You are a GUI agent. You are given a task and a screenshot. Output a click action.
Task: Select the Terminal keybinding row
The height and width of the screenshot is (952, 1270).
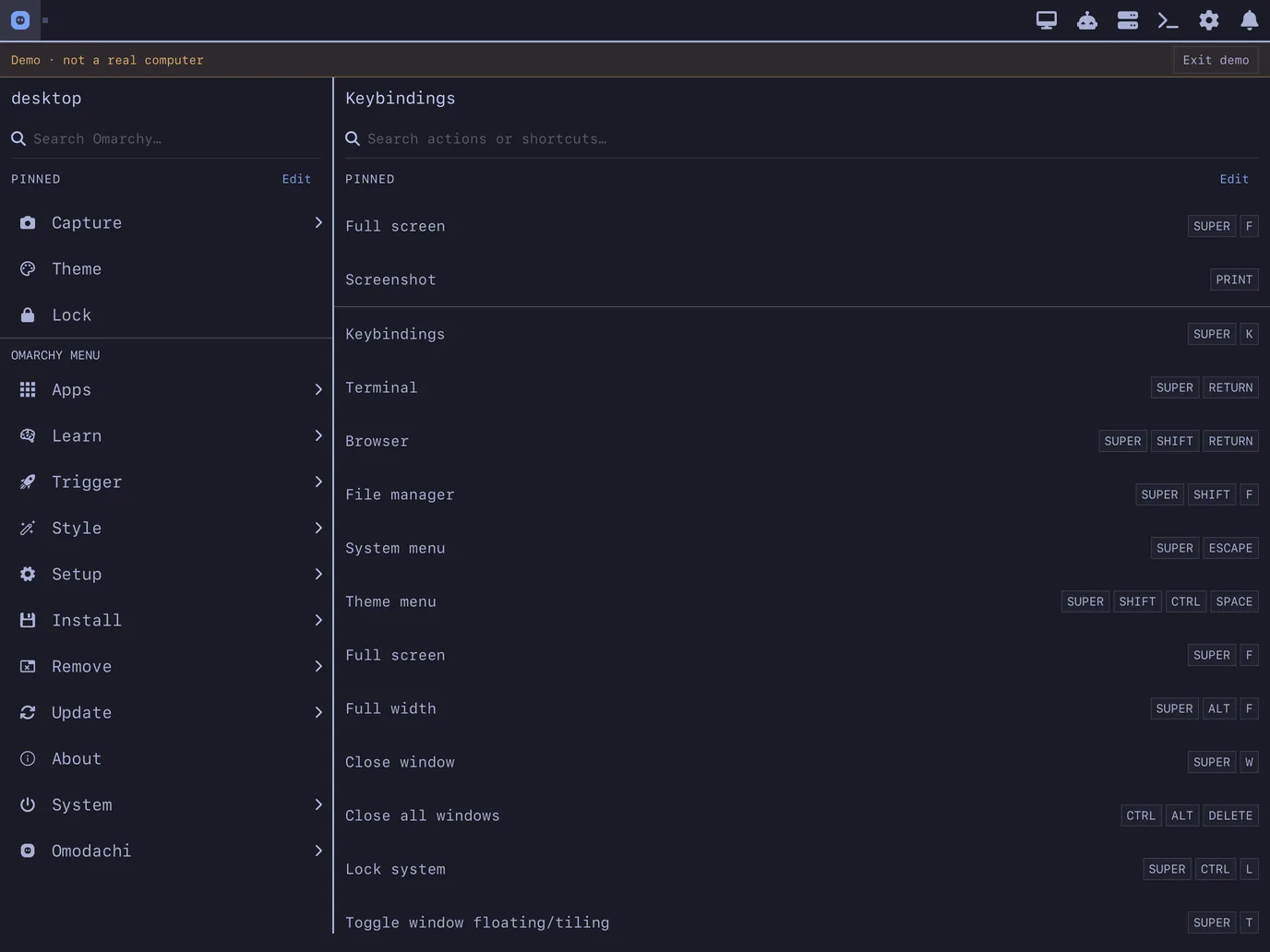pos(802,387)
